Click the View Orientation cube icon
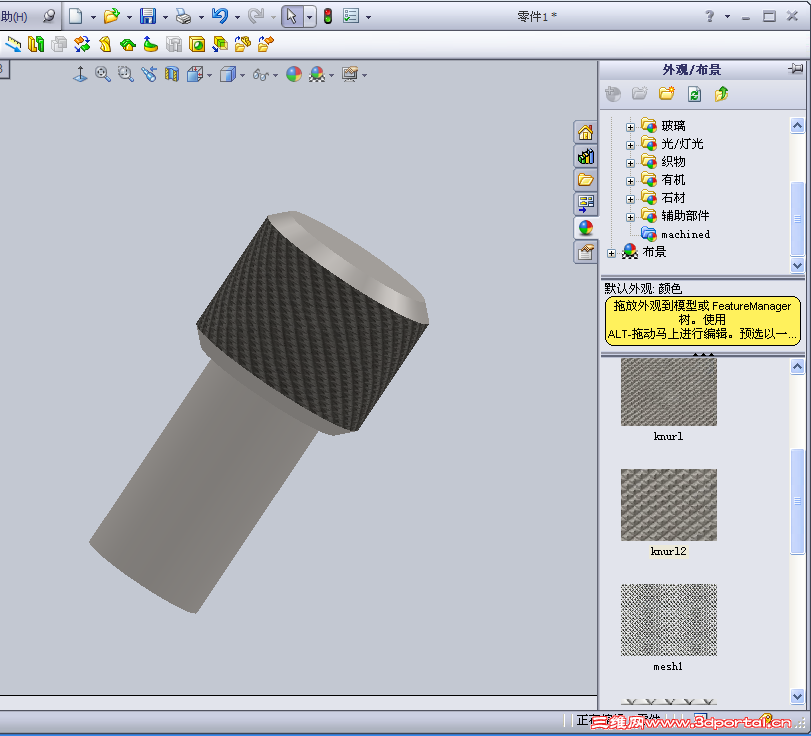The height and width of the screenshot is (736, 811). (x=194, y=74)
